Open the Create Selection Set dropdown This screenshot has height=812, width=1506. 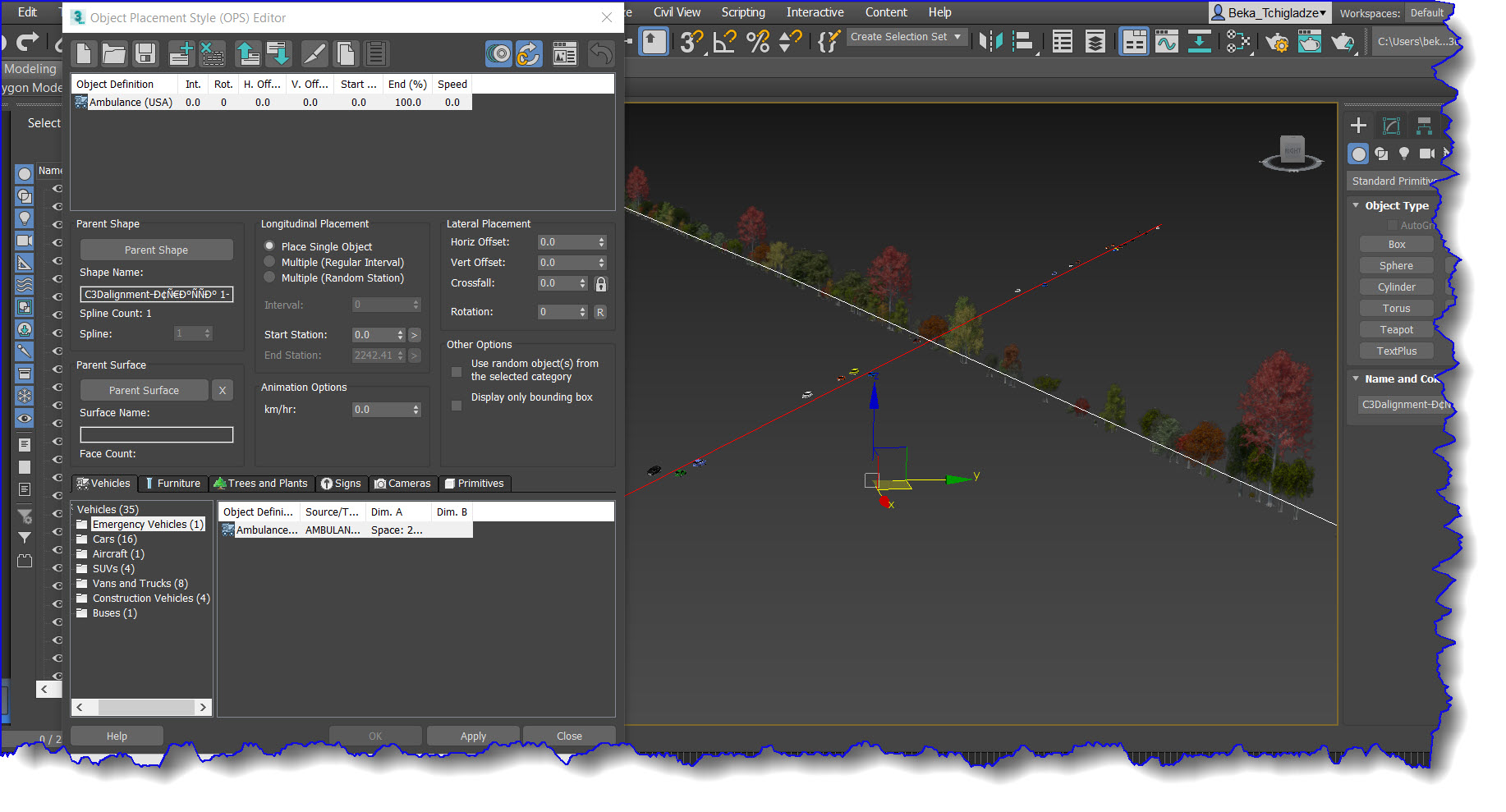tap(956, 36)
